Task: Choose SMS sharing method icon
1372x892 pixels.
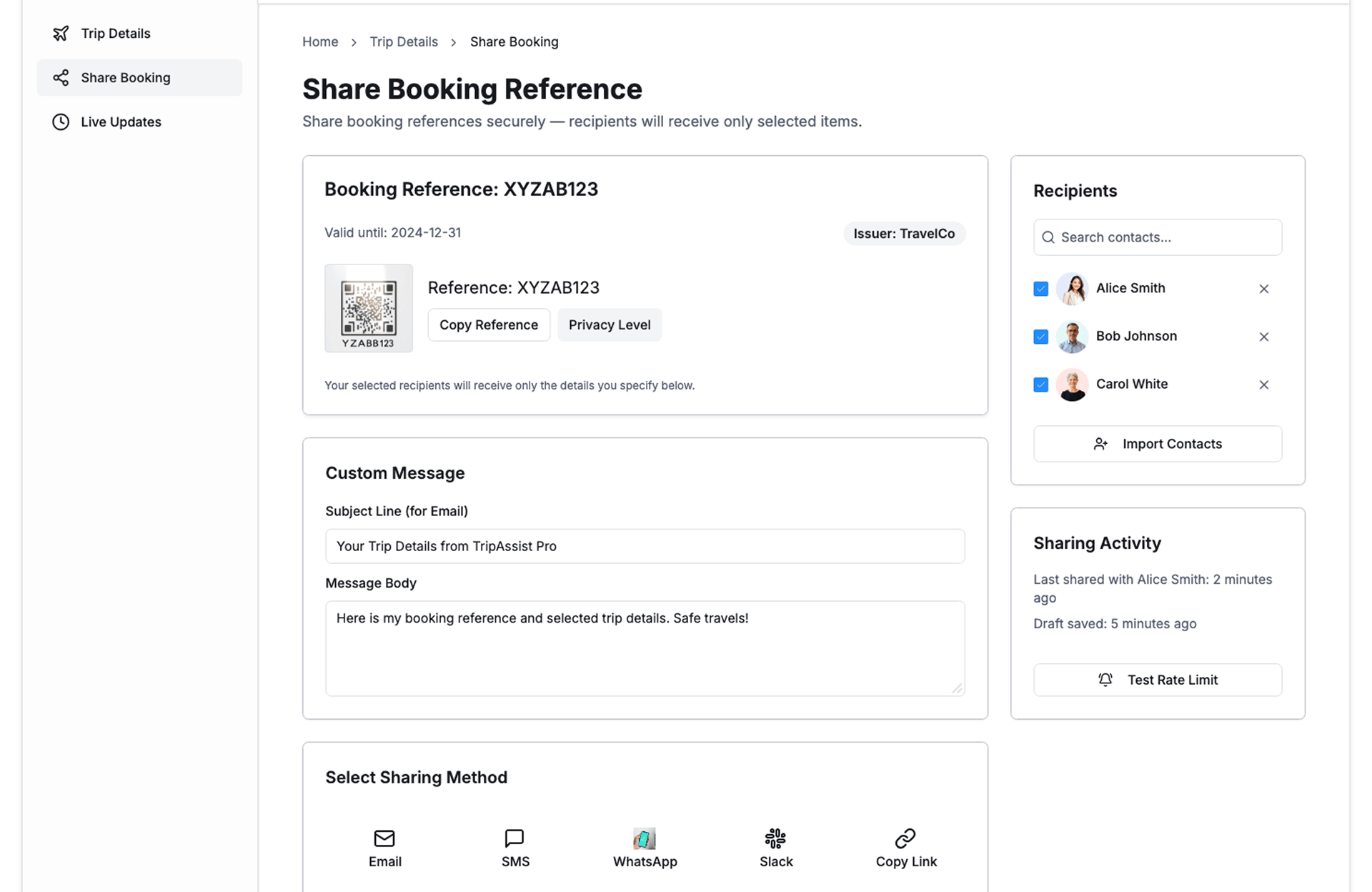Action: click(514, 838)
